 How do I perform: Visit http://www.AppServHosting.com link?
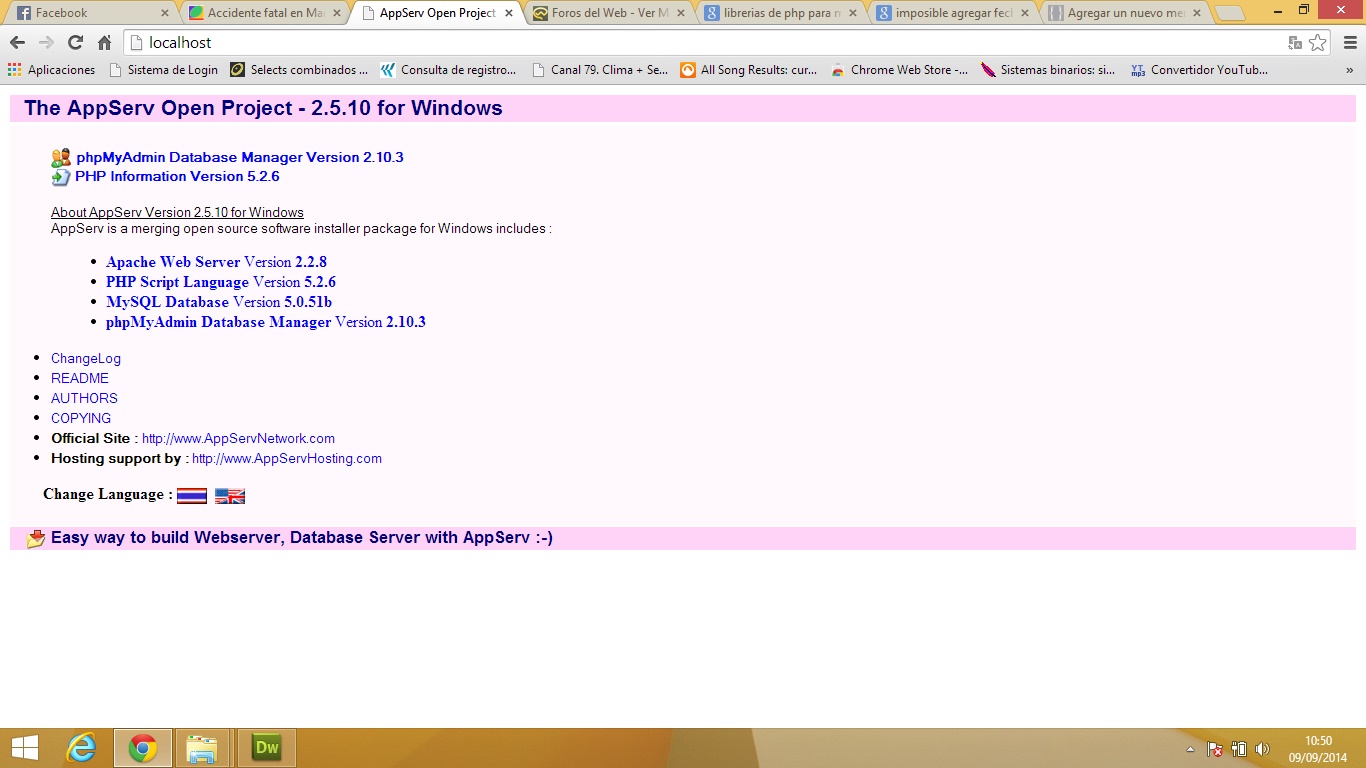pos(287,458)
